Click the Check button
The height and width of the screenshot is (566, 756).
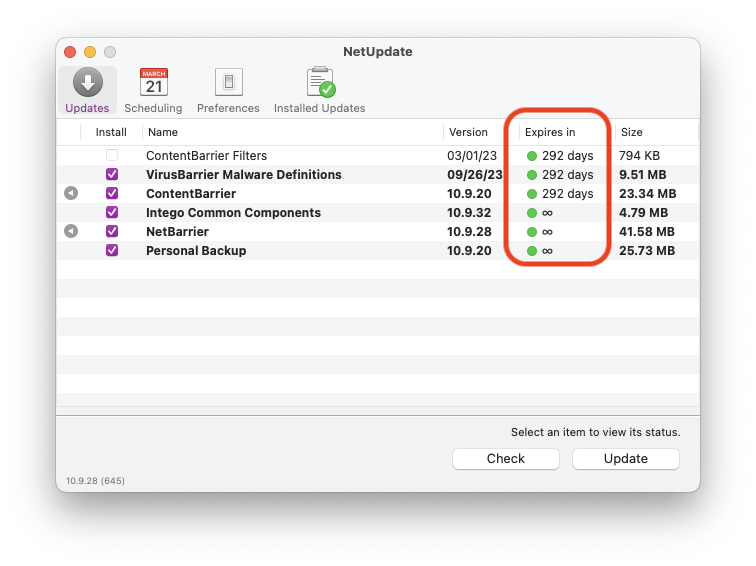[506, 458]
